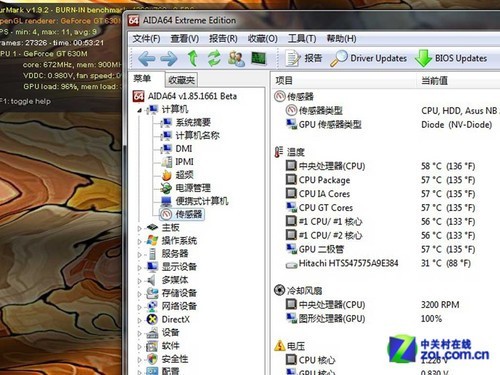Screen dimensions: 500x375
Task: Click the green up arrow icon
Action: click(x=192, y=58)
